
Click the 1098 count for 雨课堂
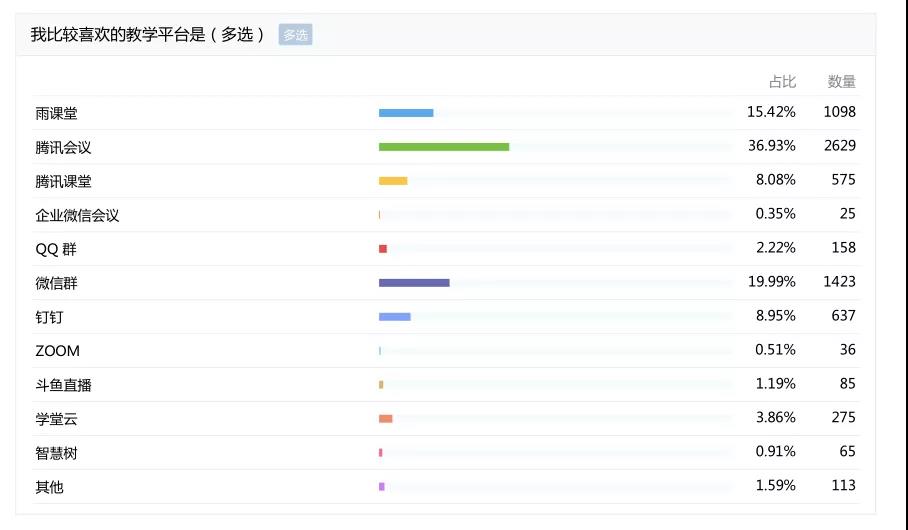coord(840,112)
